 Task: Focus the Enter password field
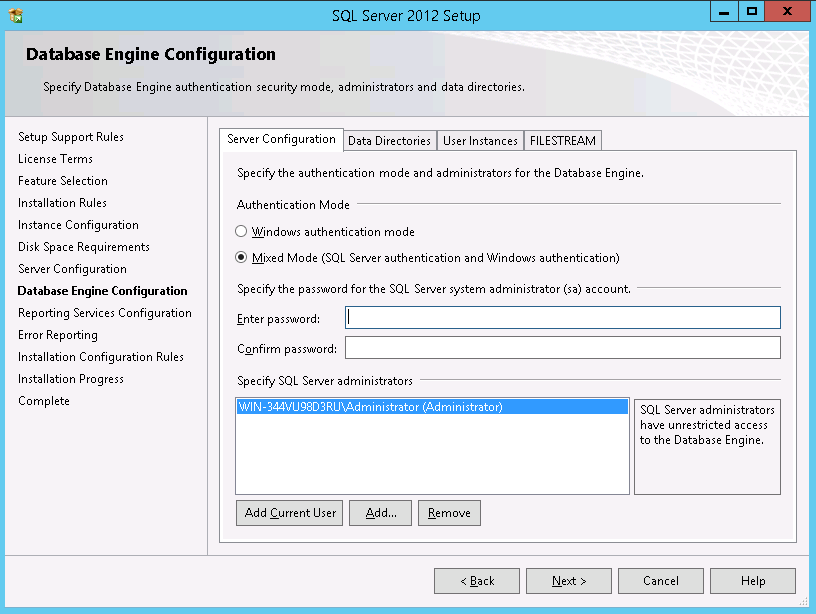563,317
